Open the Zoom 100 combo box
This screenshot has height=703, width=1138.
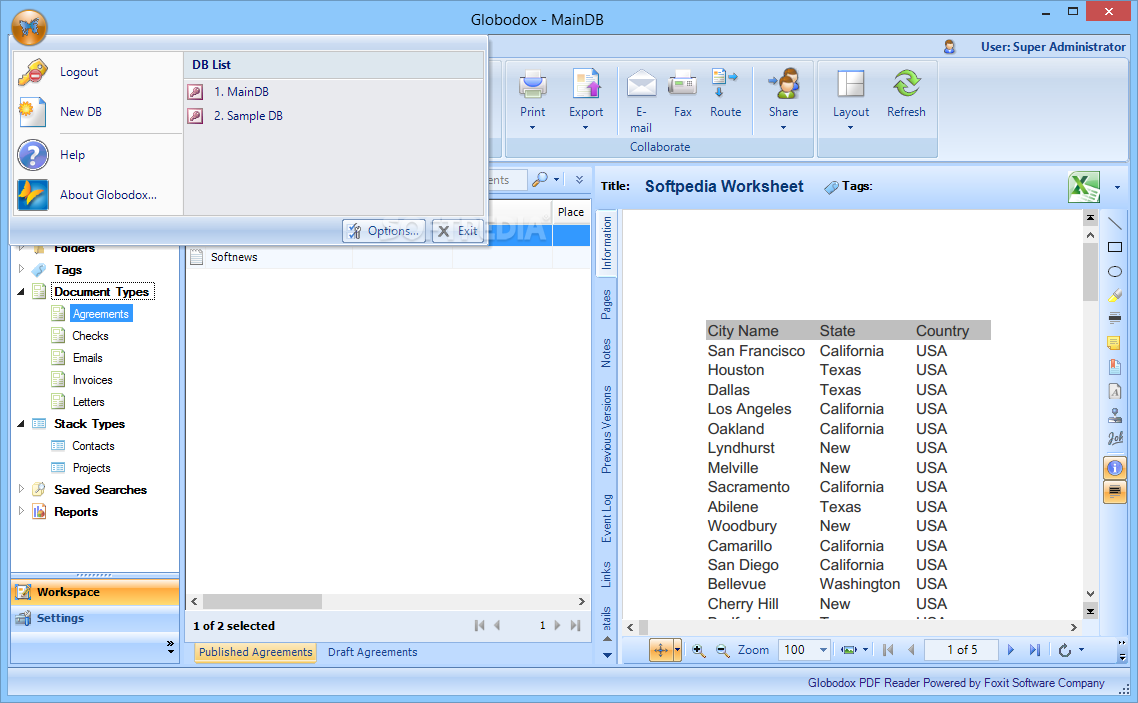click(x=804, y=650)
